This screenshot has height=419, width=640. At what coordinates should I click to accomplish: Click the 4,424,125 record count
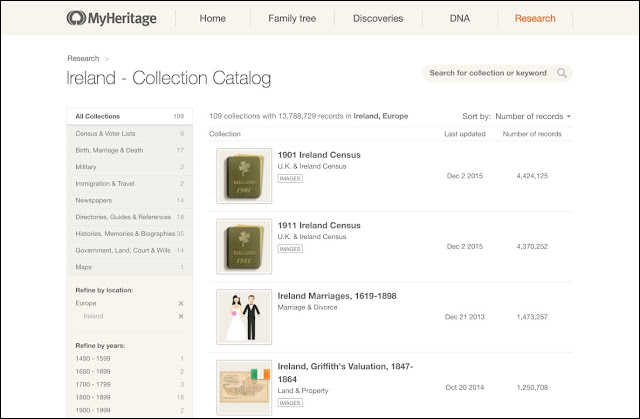pyautogui.click(x=532, y=176)
